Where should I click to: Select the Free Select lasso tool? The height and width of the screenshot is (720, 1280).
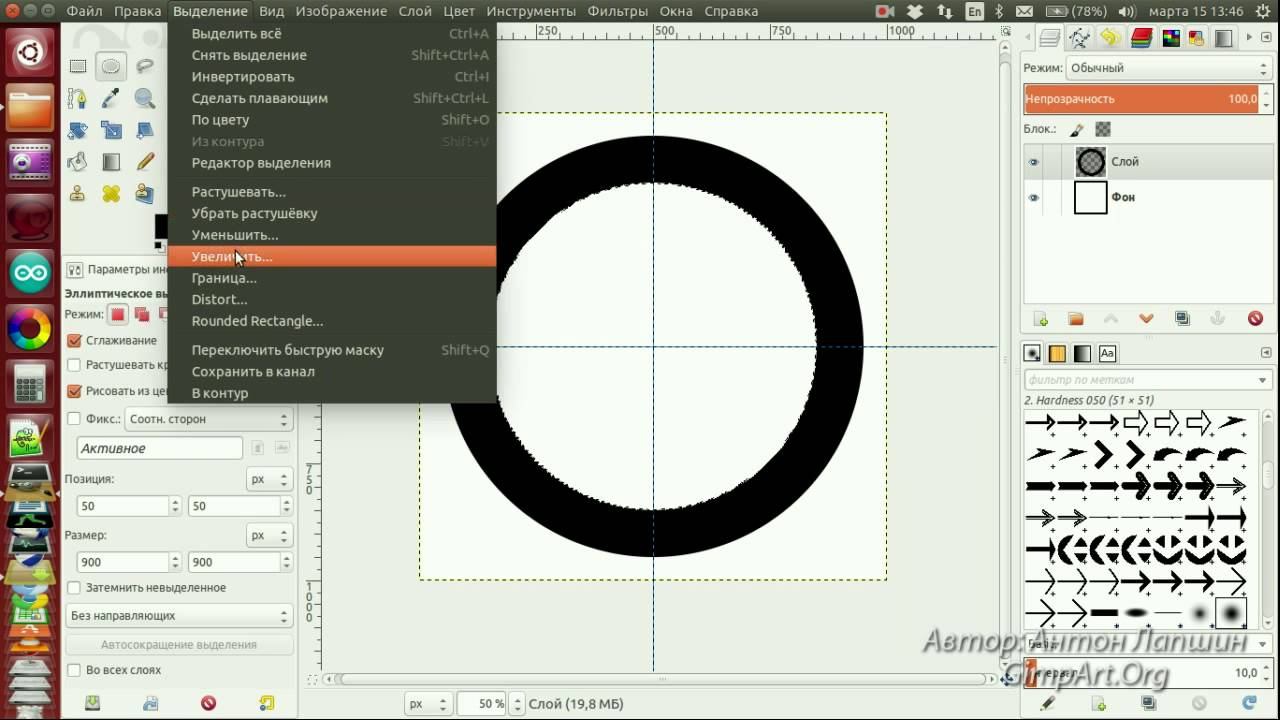(145, 67)
